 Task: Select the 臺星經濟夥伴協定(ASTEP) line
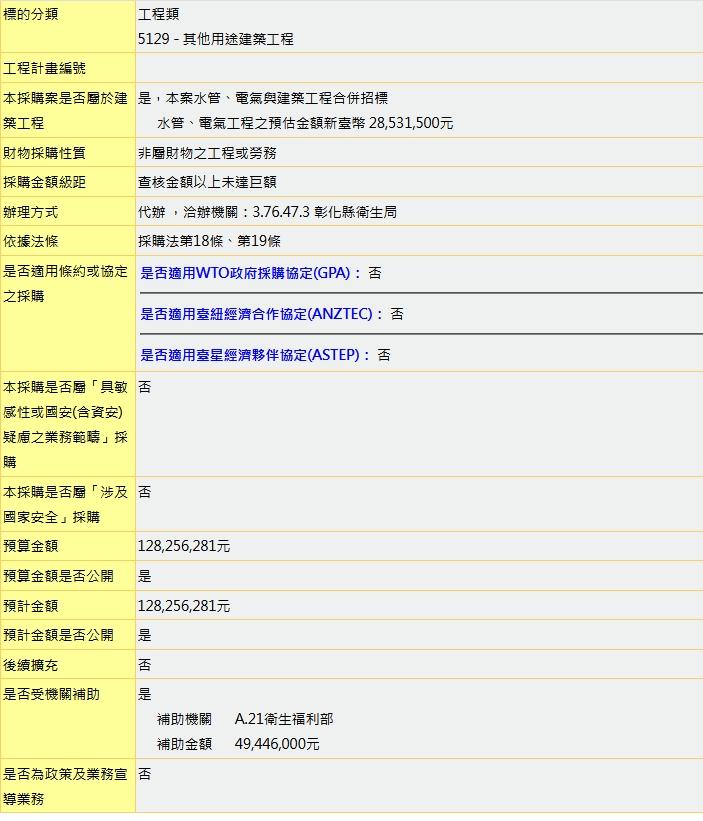(x=265, y=355)
